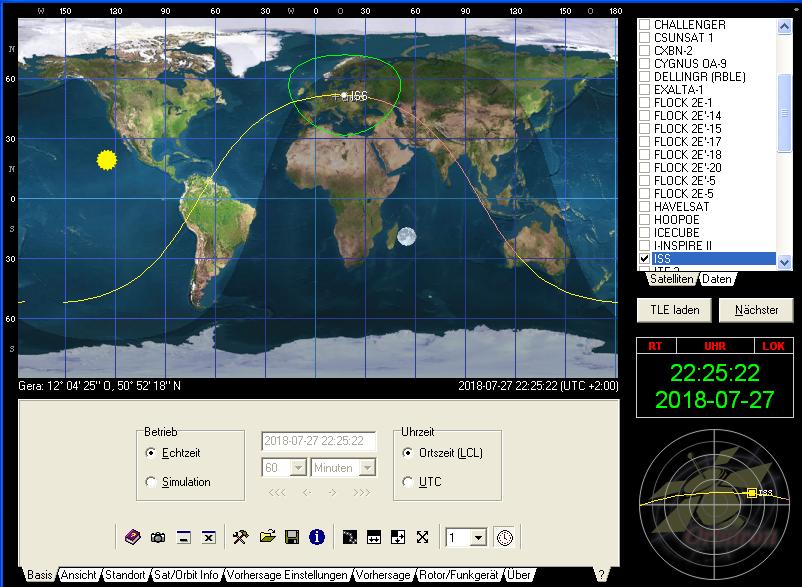The height and width of the screenshot is (587, 802).
Task: Click the hammer and pickaxe settings icon
Action: tap(240, 537)
